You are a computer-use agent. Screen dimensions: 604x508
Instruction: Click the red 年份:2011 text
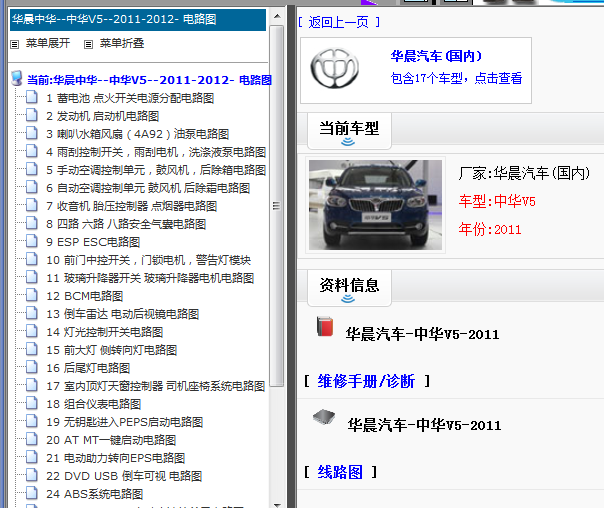tap(490, 230)
